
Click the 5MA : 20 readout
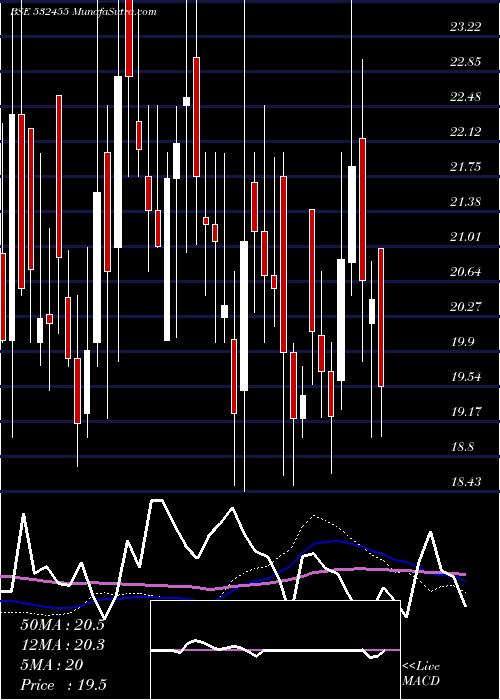[52, 665]
